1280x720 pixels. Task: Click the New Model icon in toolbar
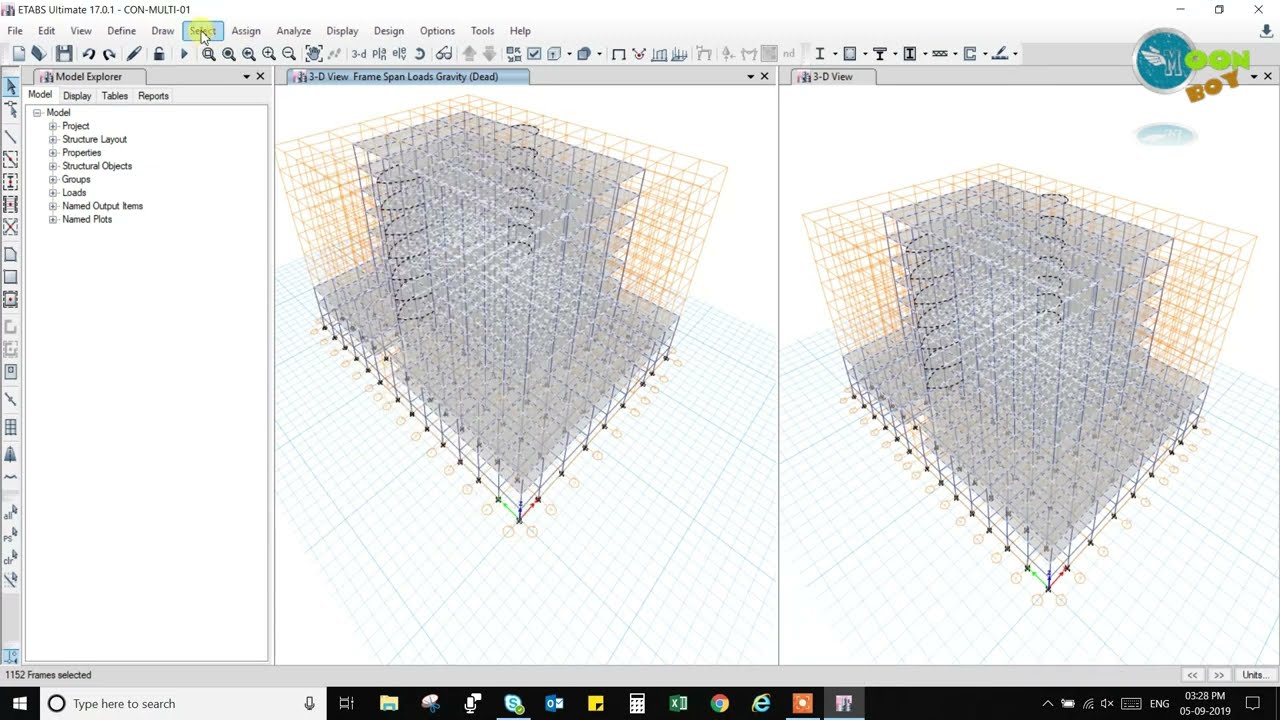tap(18, 54)
